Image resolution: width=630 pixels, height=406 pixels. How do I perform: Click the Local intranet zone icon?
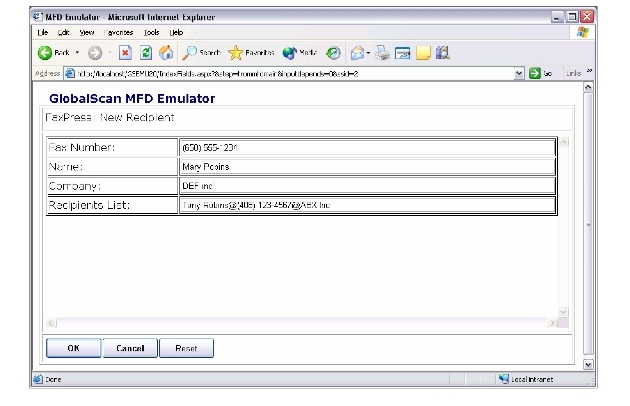click(503, 379)
